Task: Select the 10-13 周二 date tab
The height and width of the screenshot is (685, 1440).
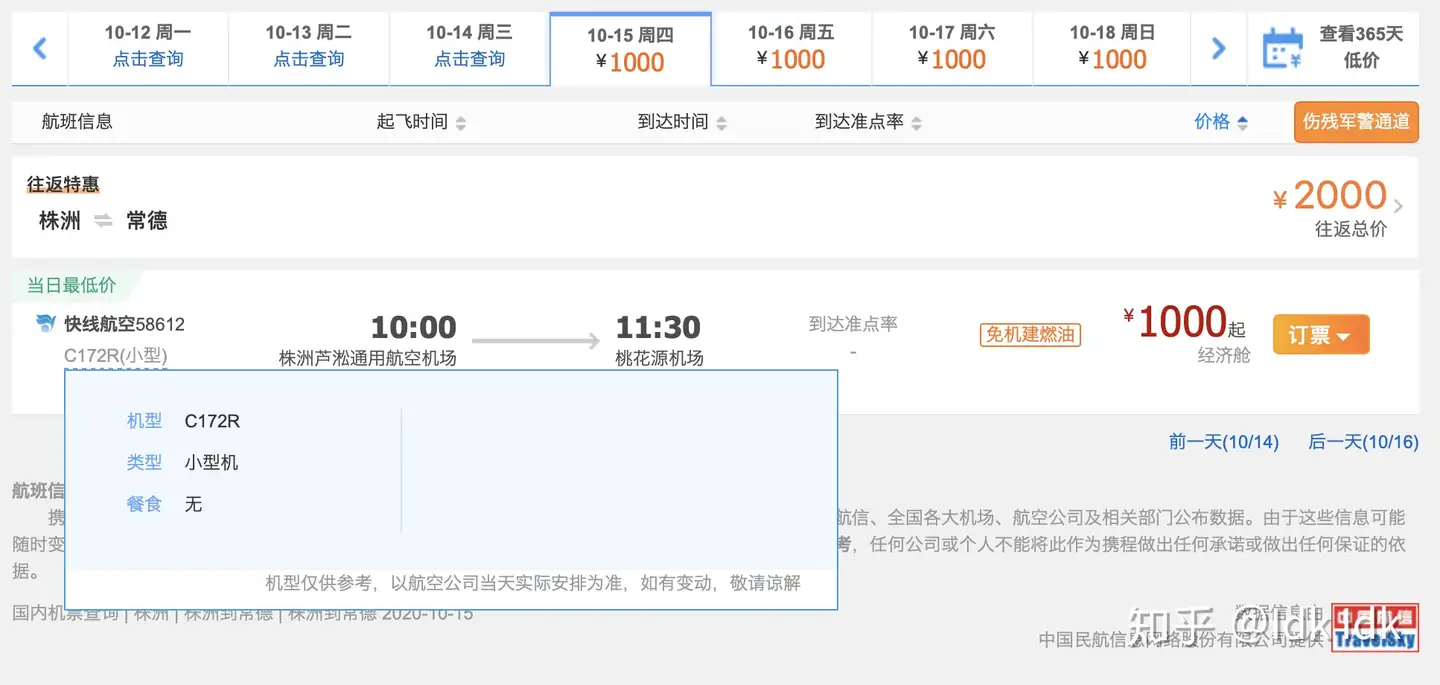Action: pyautogui.click(x=309, y=47)
